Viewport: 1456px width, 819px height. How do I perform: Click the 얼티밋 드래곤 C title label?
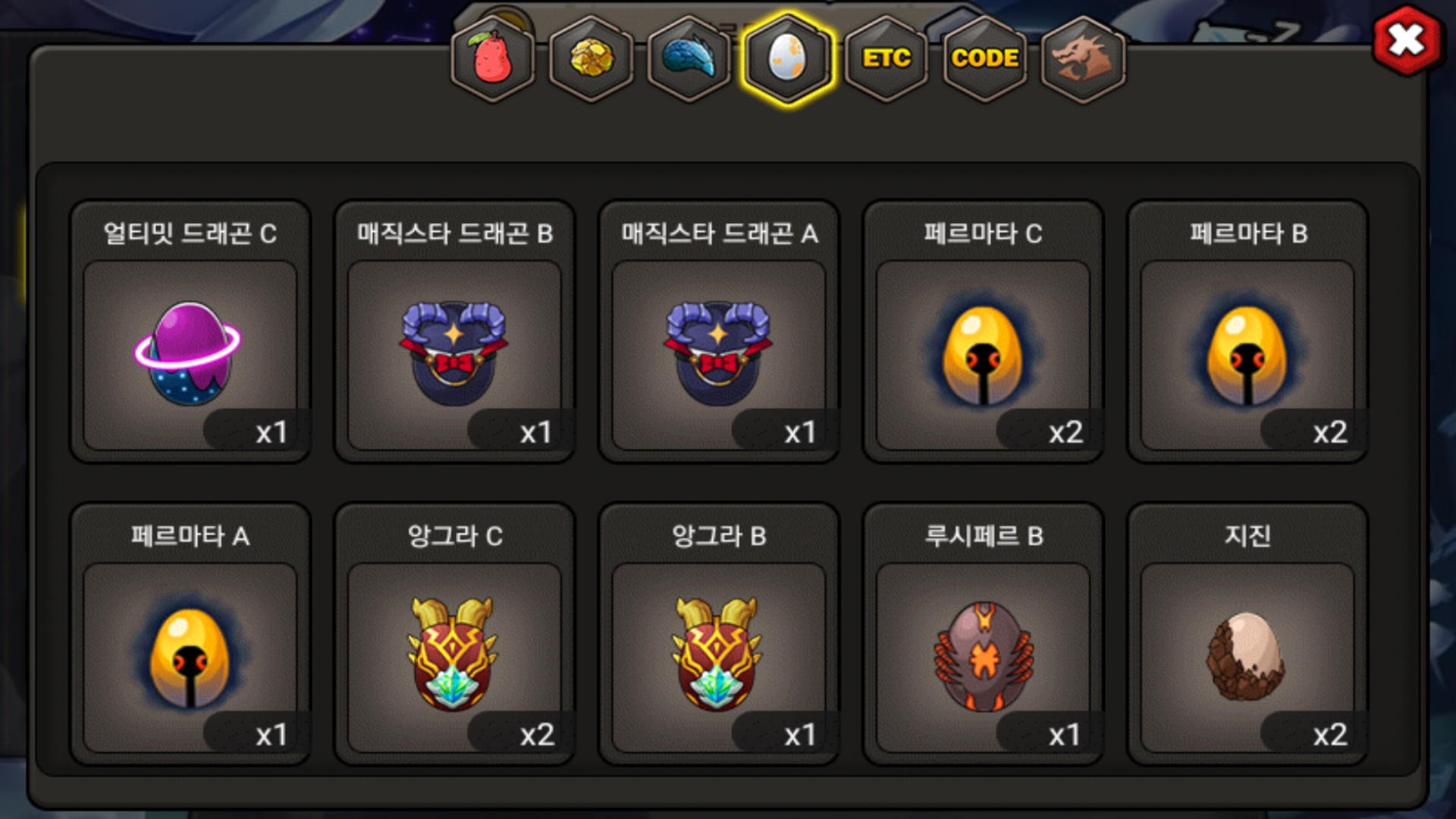point(190,234)
